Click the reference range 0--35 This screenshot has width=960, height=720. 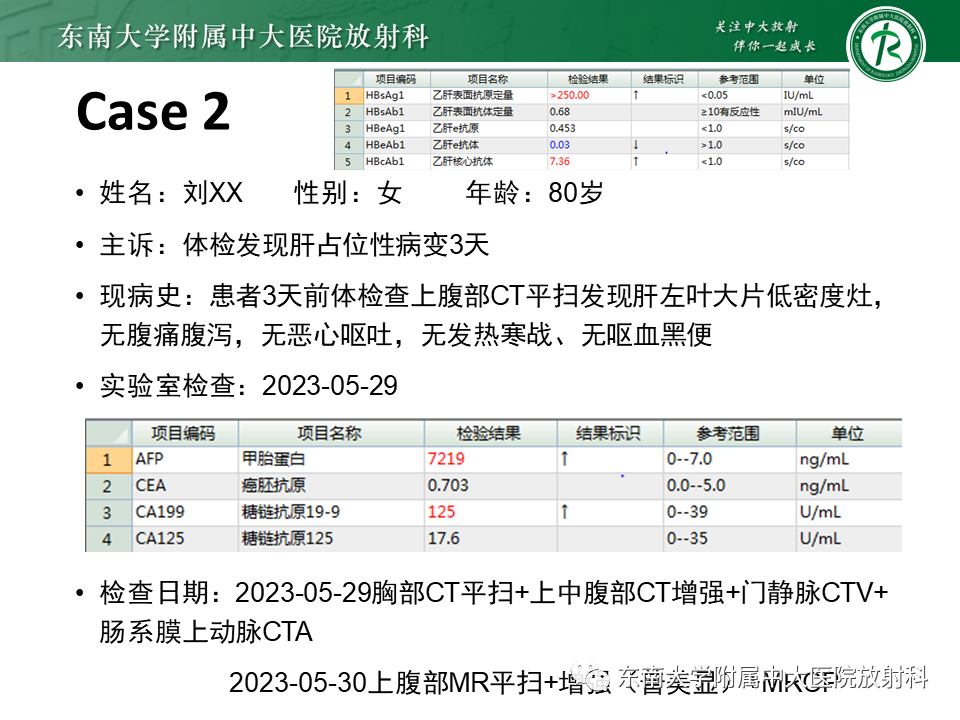(688, 539)
